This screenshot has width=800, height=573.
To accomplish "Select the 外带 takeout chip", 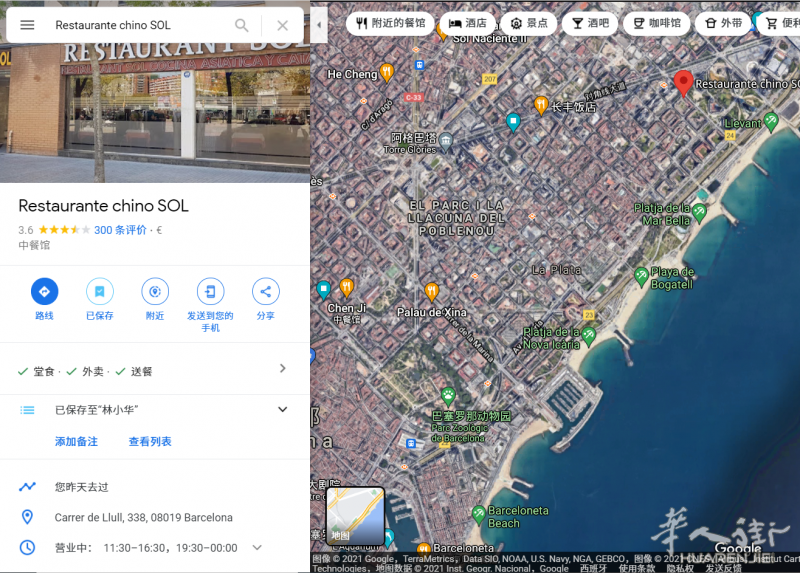I will coord(723,23).
